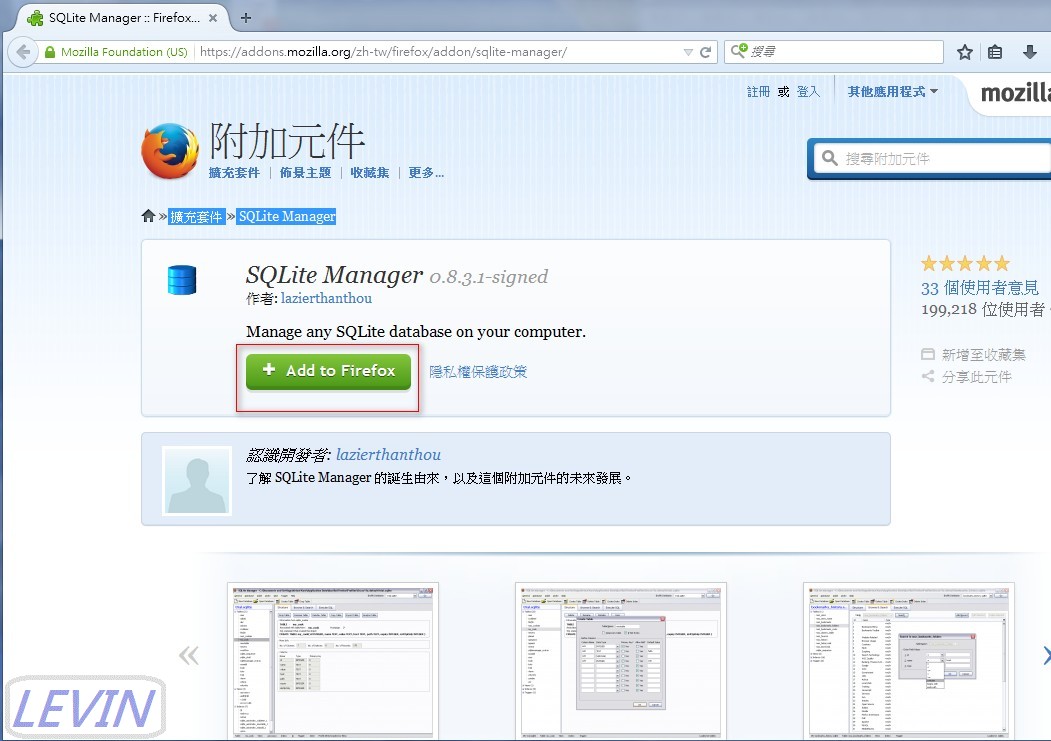1051x741 pixels.
Task: Open the first screenshot thumbnail
Action: click(333, 661)
